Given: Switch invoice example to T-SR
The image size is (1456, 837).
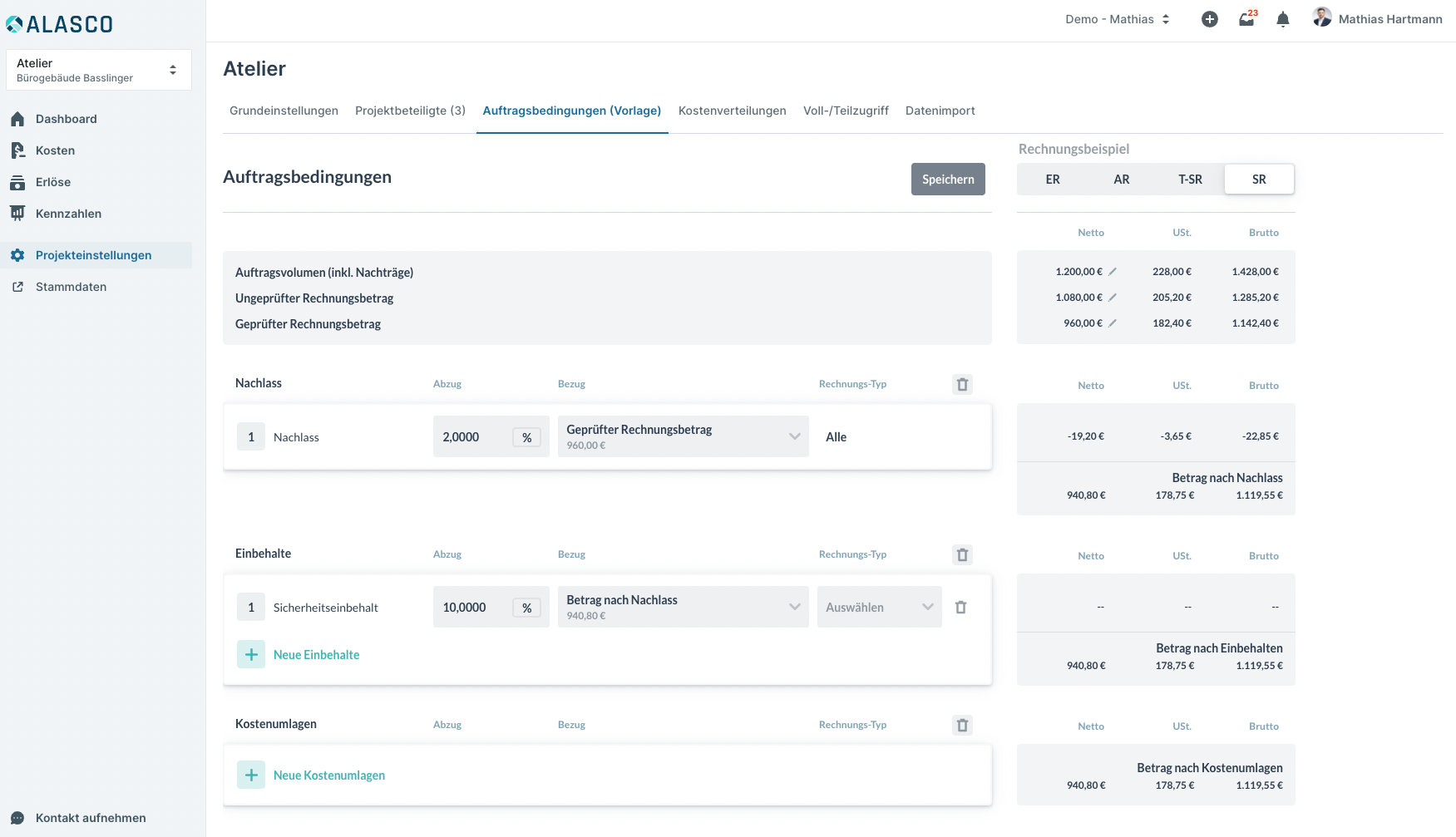Looking at the screenshot, I should pyautogui.click(x=1190, y=180).
